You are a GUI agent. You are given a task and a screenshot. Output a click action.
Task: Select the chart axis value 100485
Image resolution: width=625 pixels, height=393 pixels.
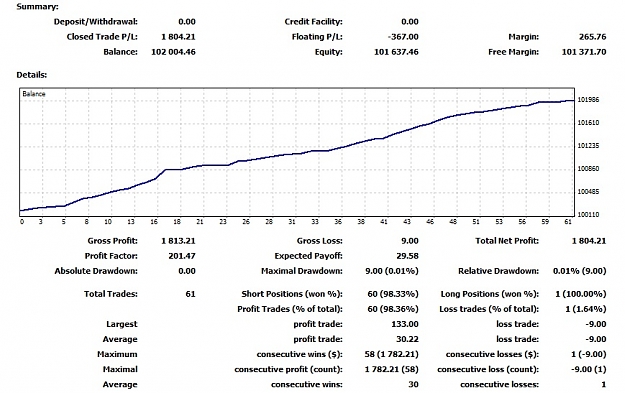click(588, 192)
